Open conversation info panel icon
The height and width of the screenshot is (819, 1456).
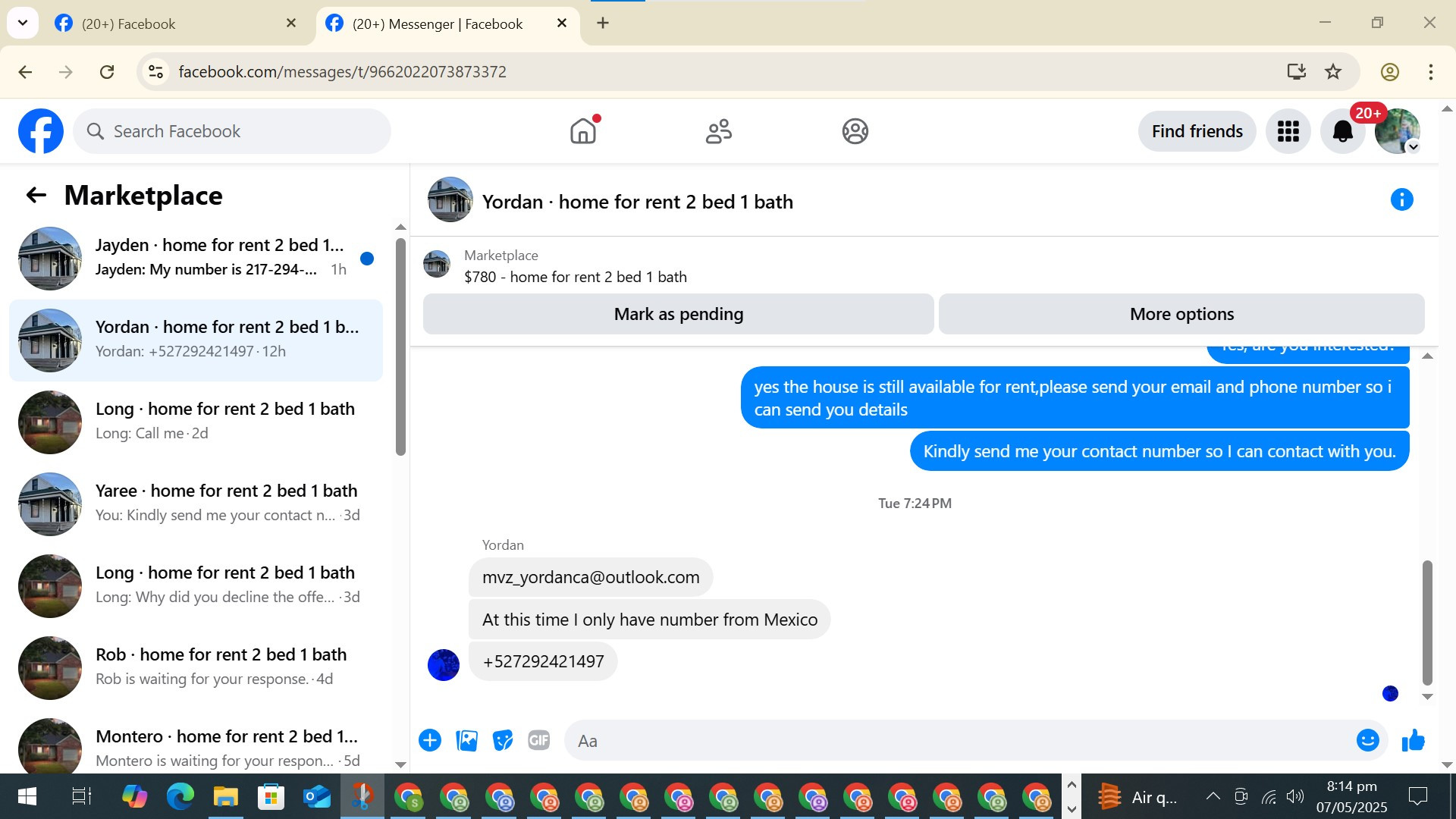pyautogui.click(x=1401, y=200)
